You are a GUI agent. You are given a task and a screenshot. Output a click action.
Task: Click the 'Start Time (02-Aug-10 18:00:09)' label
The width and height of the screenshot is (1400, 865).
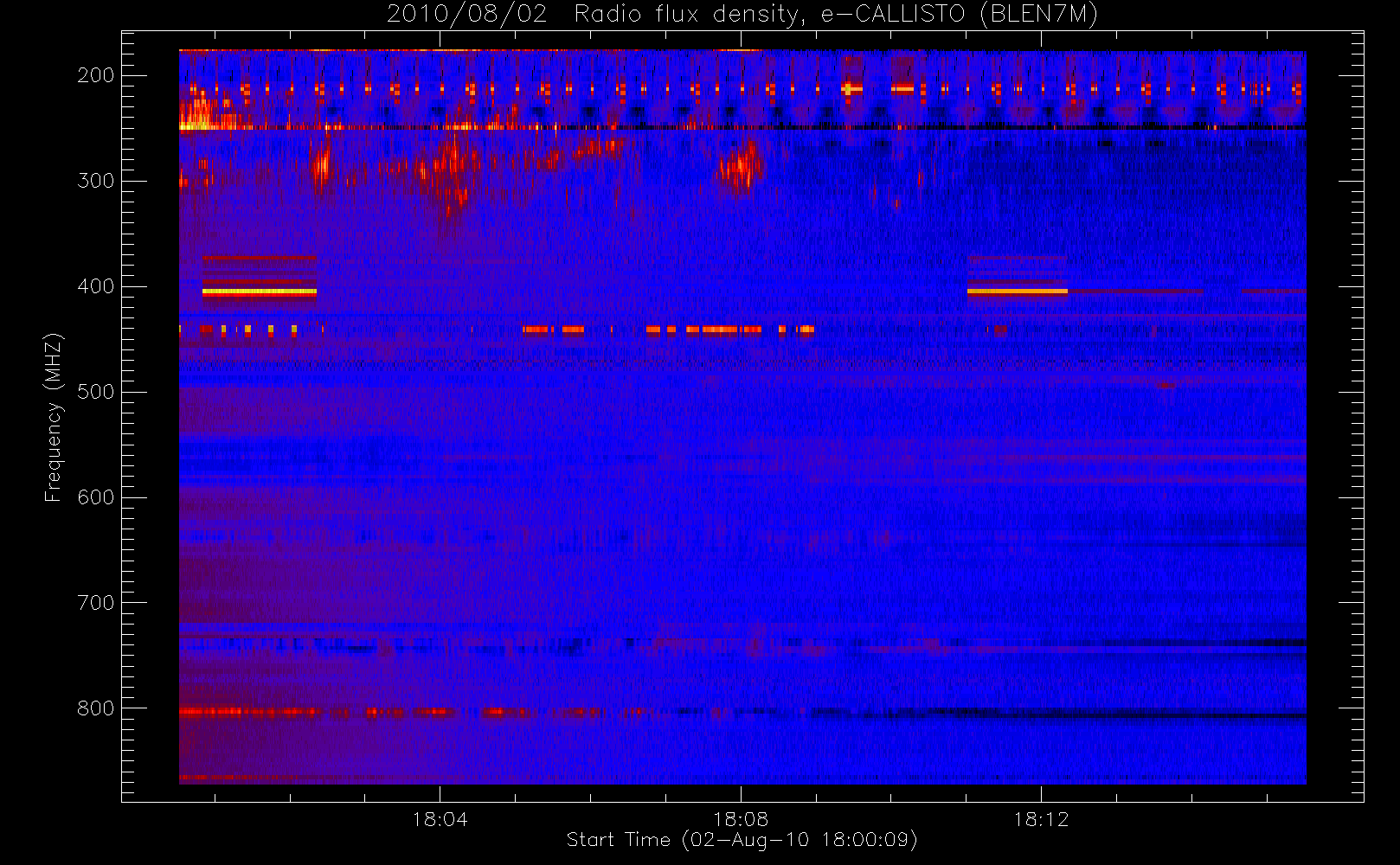click(x=742, y=840)
